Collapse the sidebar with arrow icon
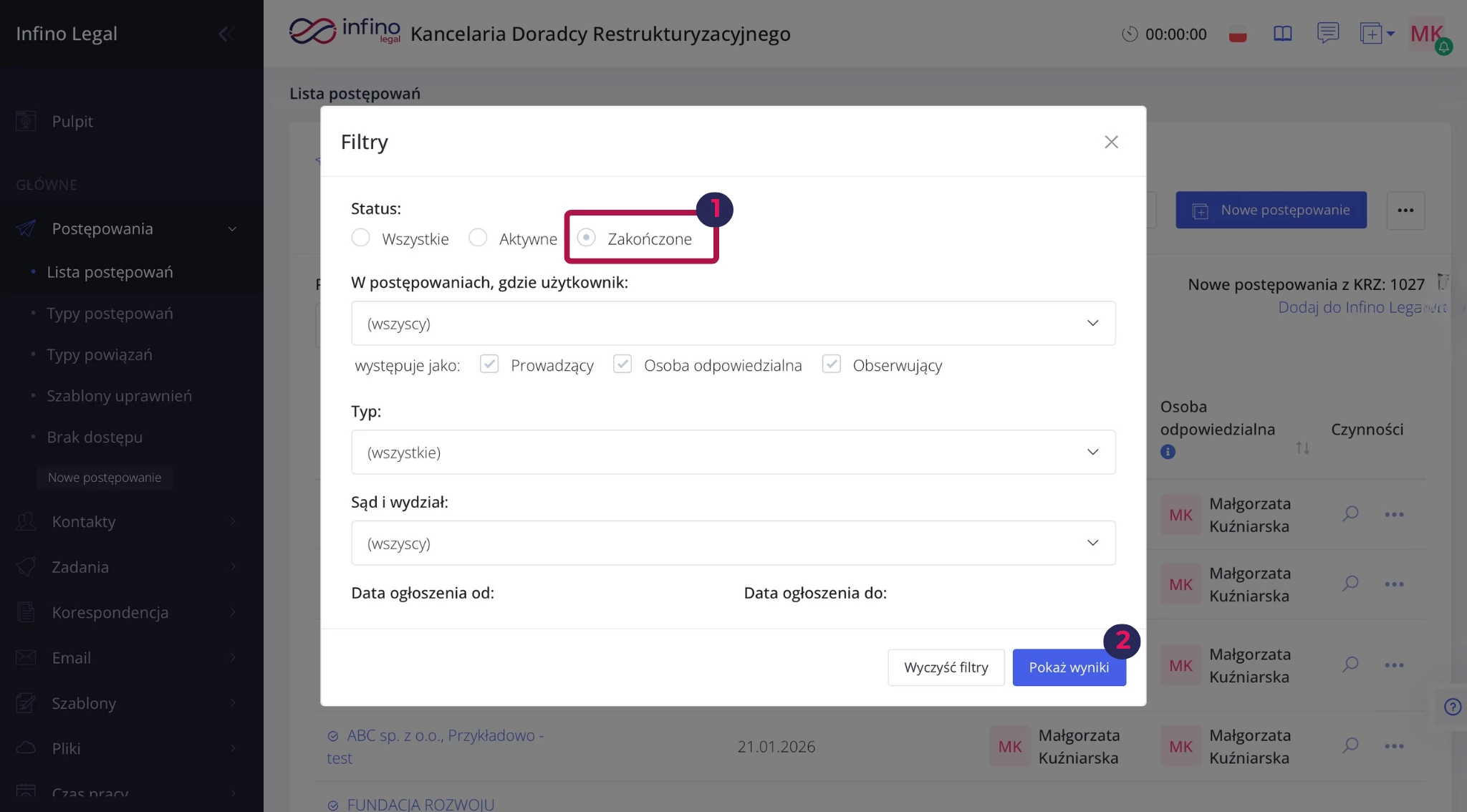 [x=225, y=34]
